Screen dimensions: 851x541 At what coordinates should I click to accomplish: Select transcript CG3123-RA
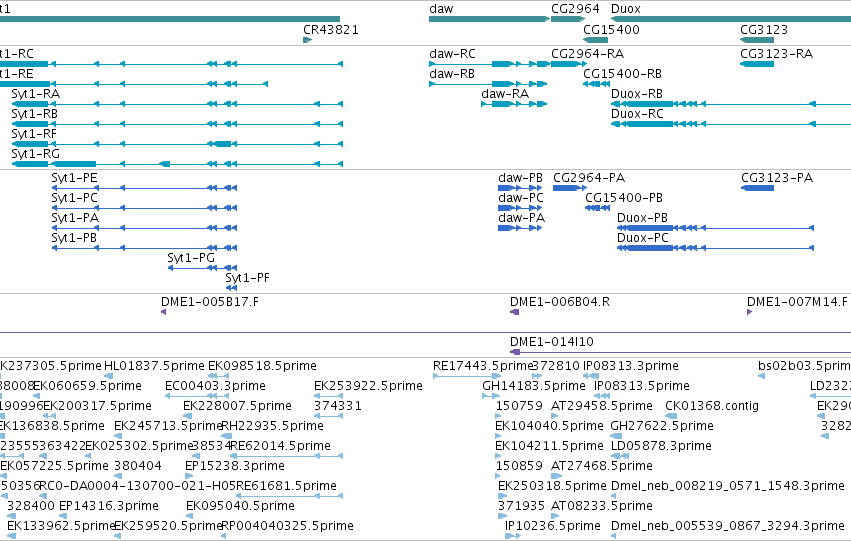click(x=776, y=54)
